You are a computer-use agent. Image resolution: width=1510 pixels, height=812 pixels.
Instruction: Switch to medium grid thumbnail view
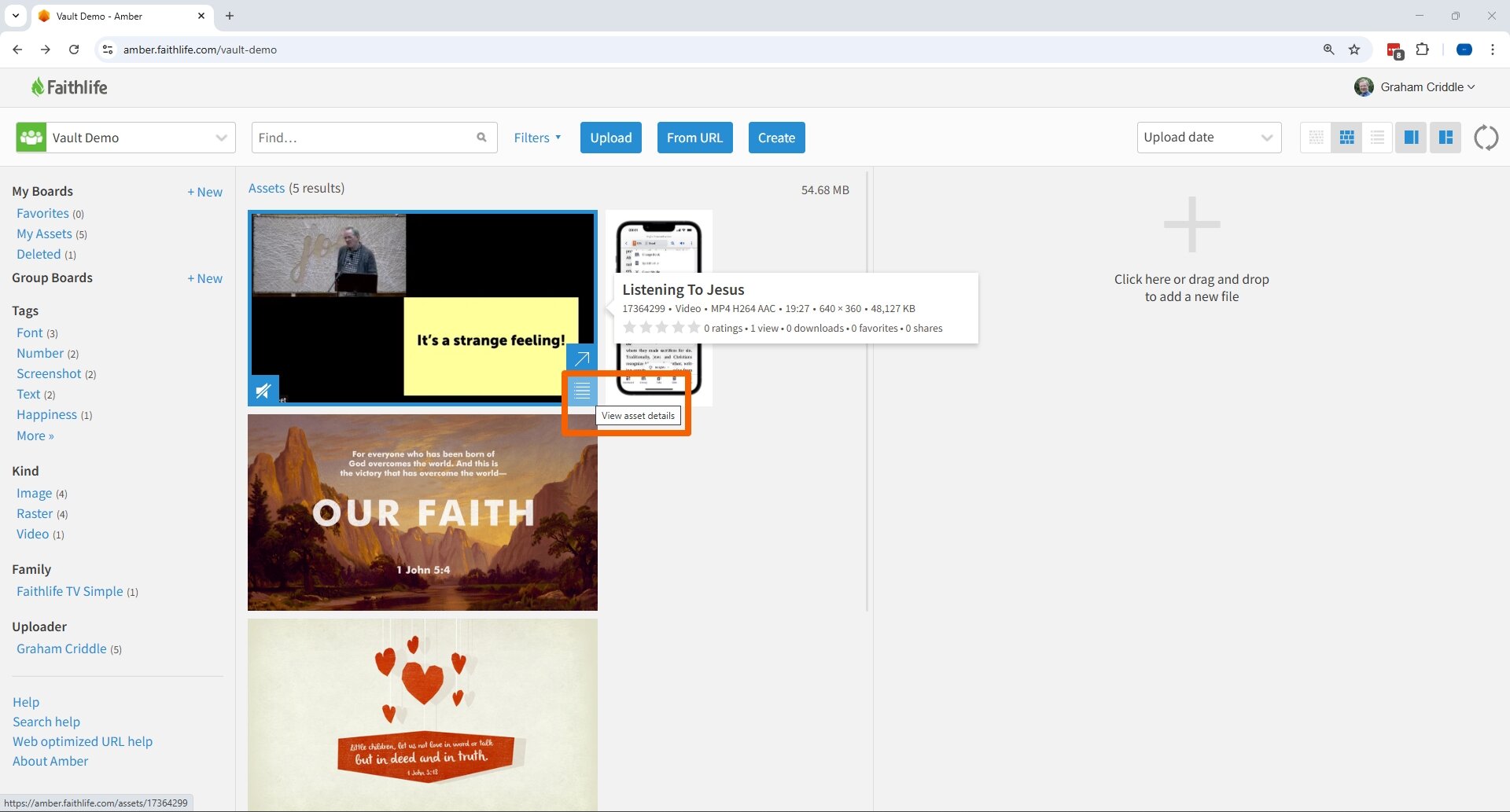[1346, 138]
